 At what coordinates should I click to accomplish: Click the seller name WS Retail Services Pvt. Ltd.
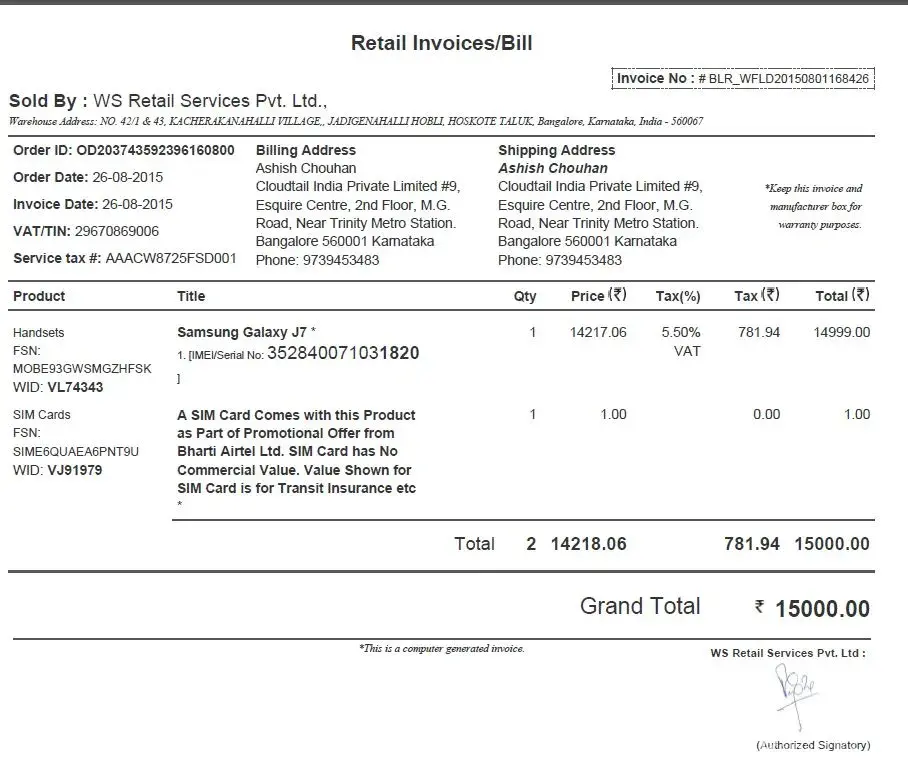pos(210,101)
